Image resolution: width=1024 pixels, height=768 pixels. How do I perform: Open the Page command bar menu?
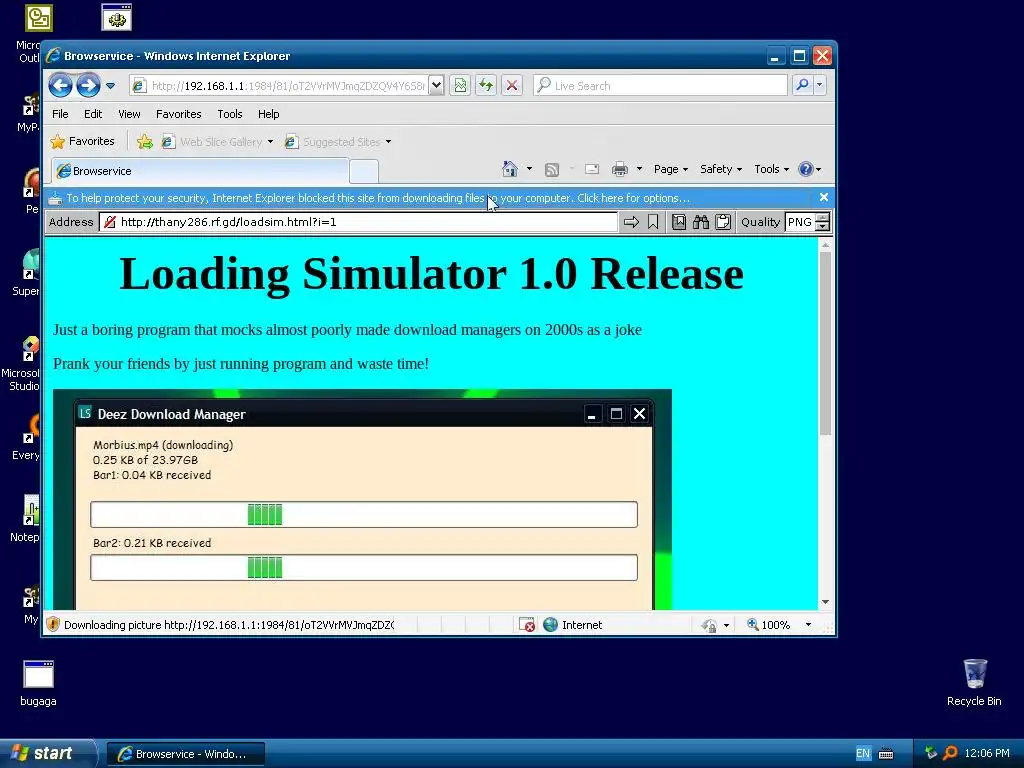(x=671, y=170)
